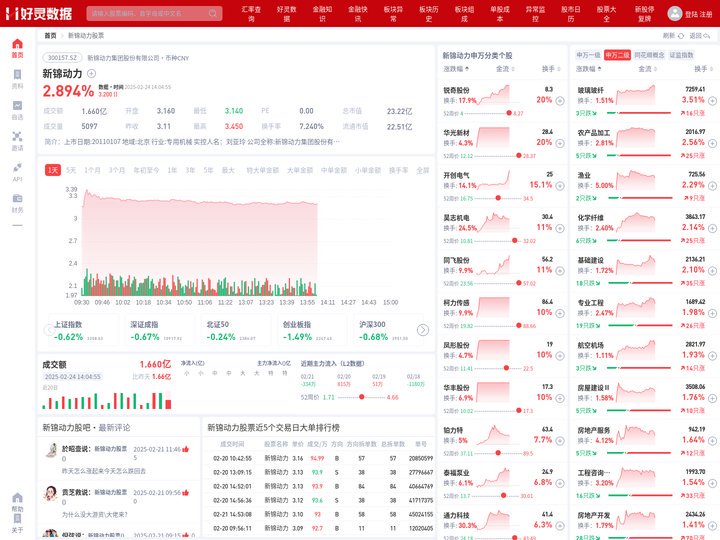This screenshot has width=720, height=540.
Task: Add 新锦动力 to watchlist with plus icon
Action: 91,73
